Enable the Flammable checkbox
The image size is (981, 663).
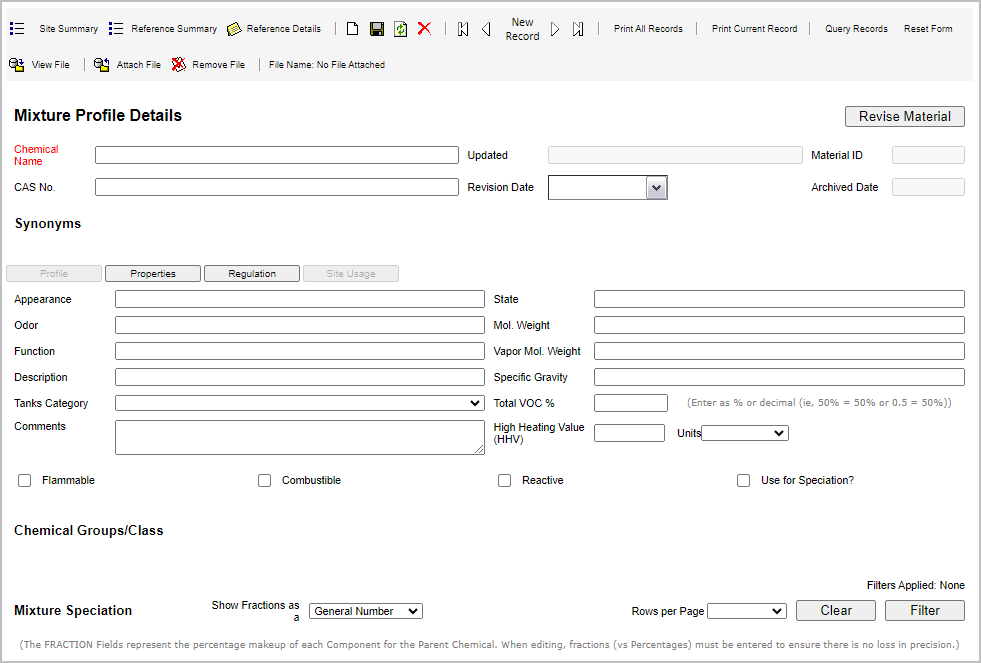25,481
